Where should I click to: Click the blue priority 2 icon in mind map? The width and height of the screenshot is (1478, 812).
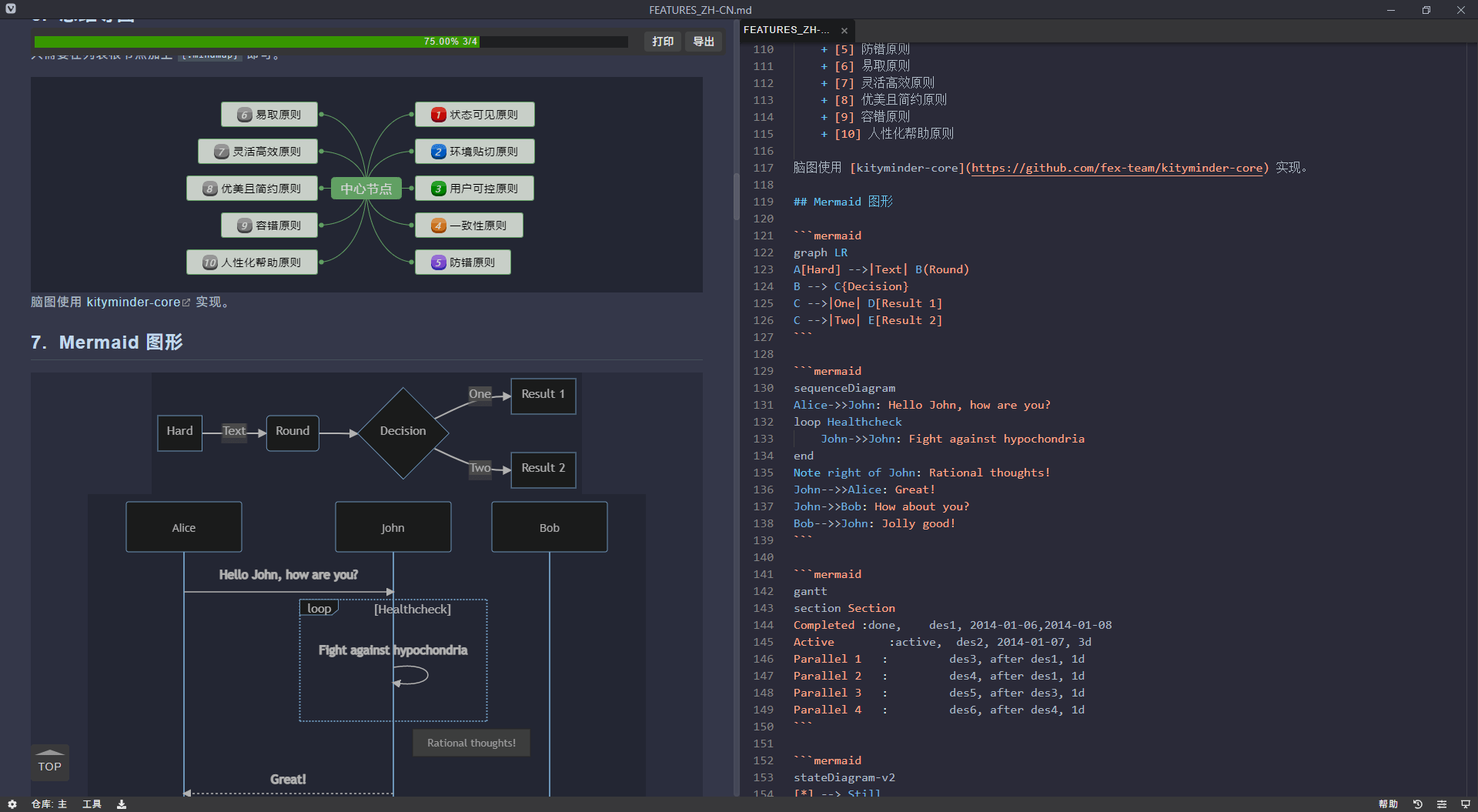click(x=438, y=152)
